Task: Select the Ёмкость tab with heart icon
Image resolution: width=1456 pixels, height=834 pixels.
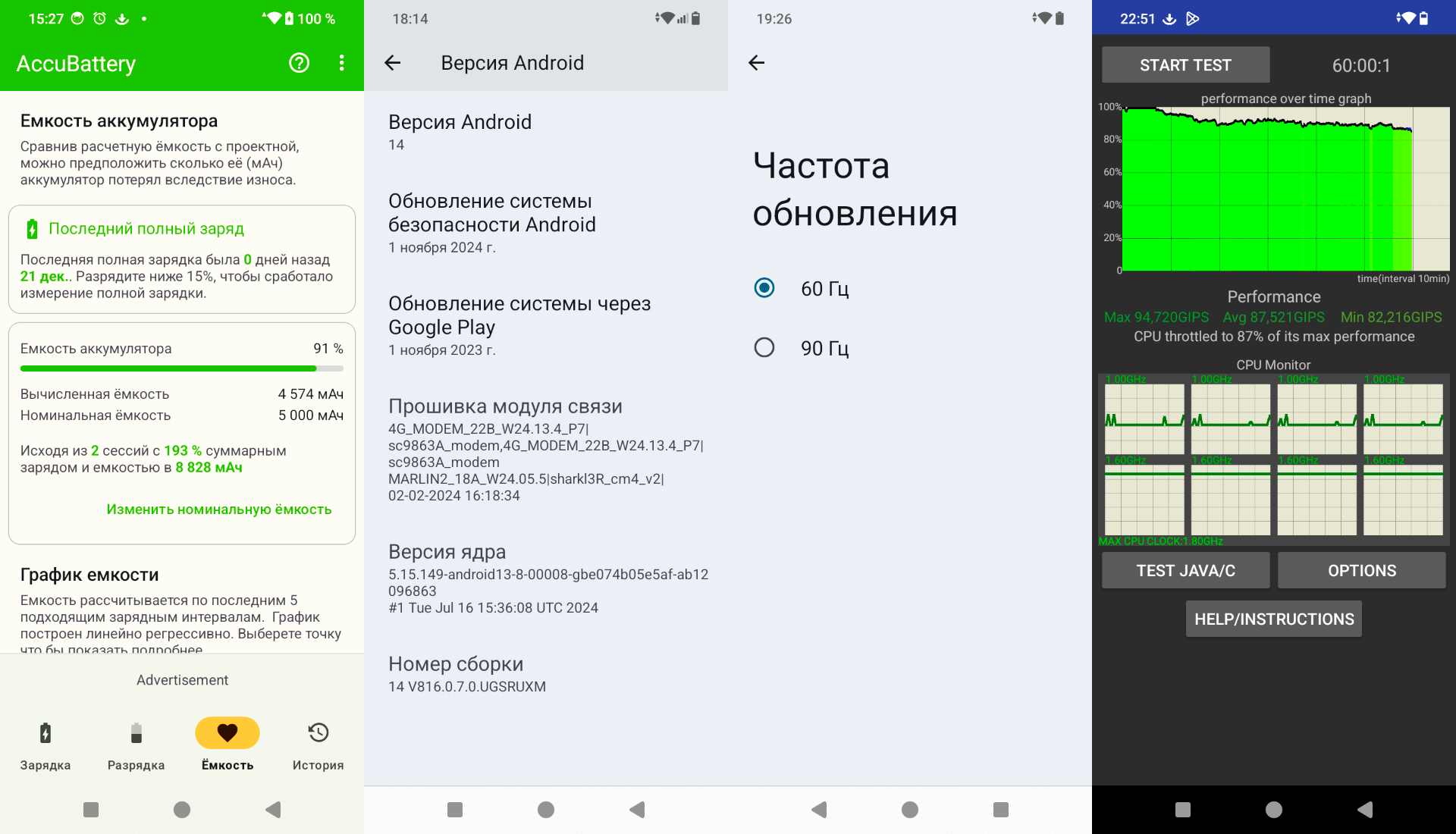Action: coord(227,747)
